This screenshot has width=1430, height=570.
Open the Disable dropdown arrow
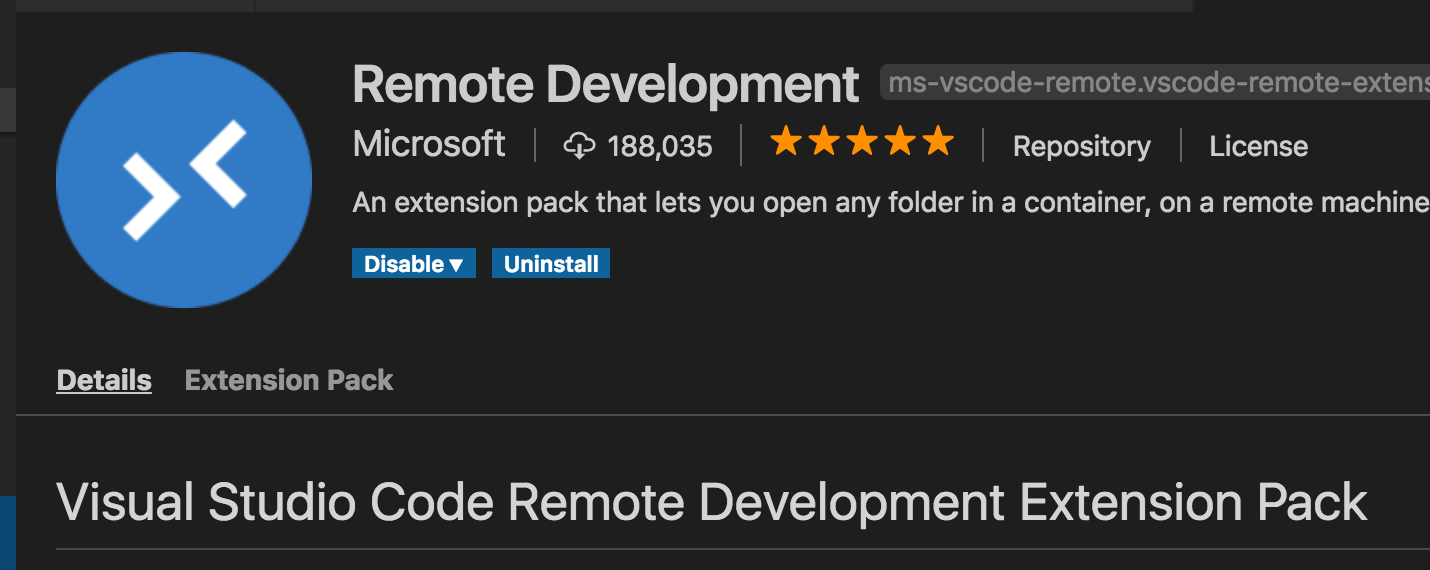[456, 265]
